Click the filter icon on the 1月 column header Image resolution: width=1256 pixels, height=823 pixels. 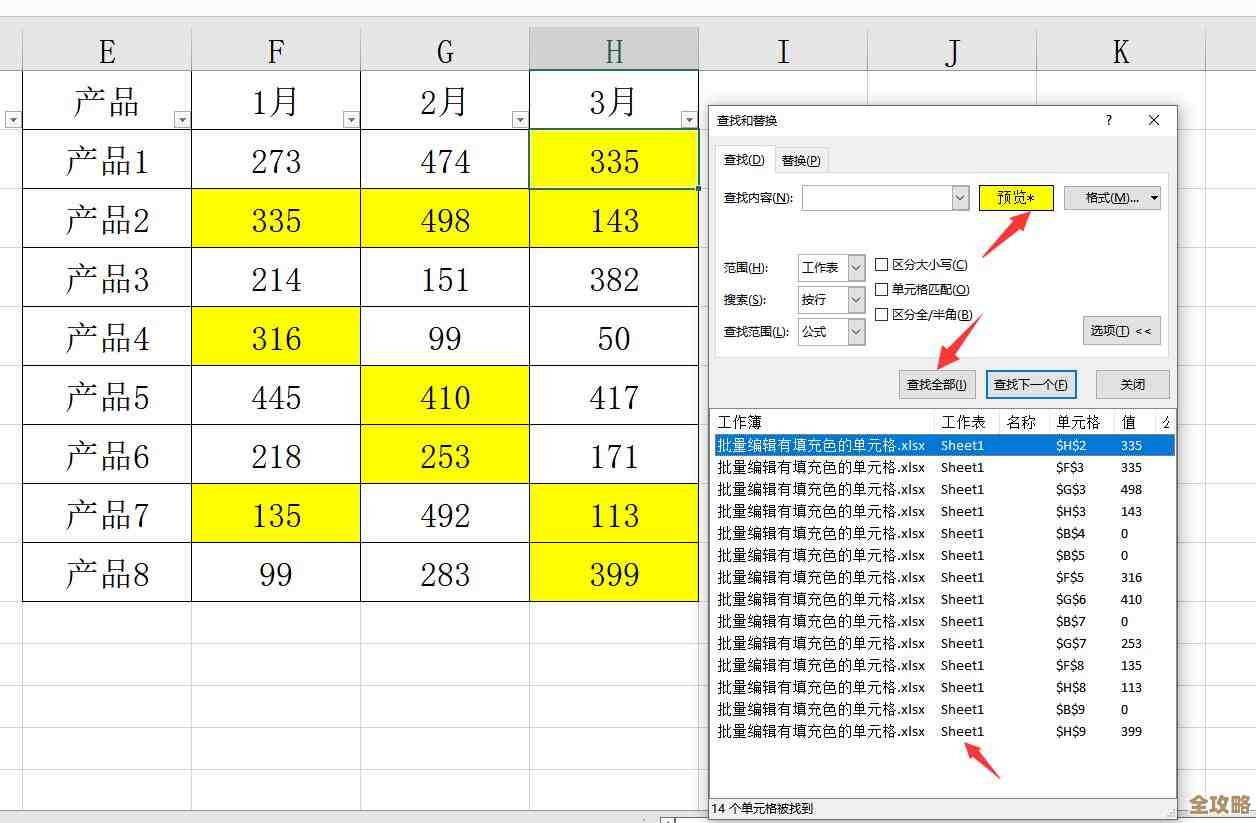[x=349, y=119]
